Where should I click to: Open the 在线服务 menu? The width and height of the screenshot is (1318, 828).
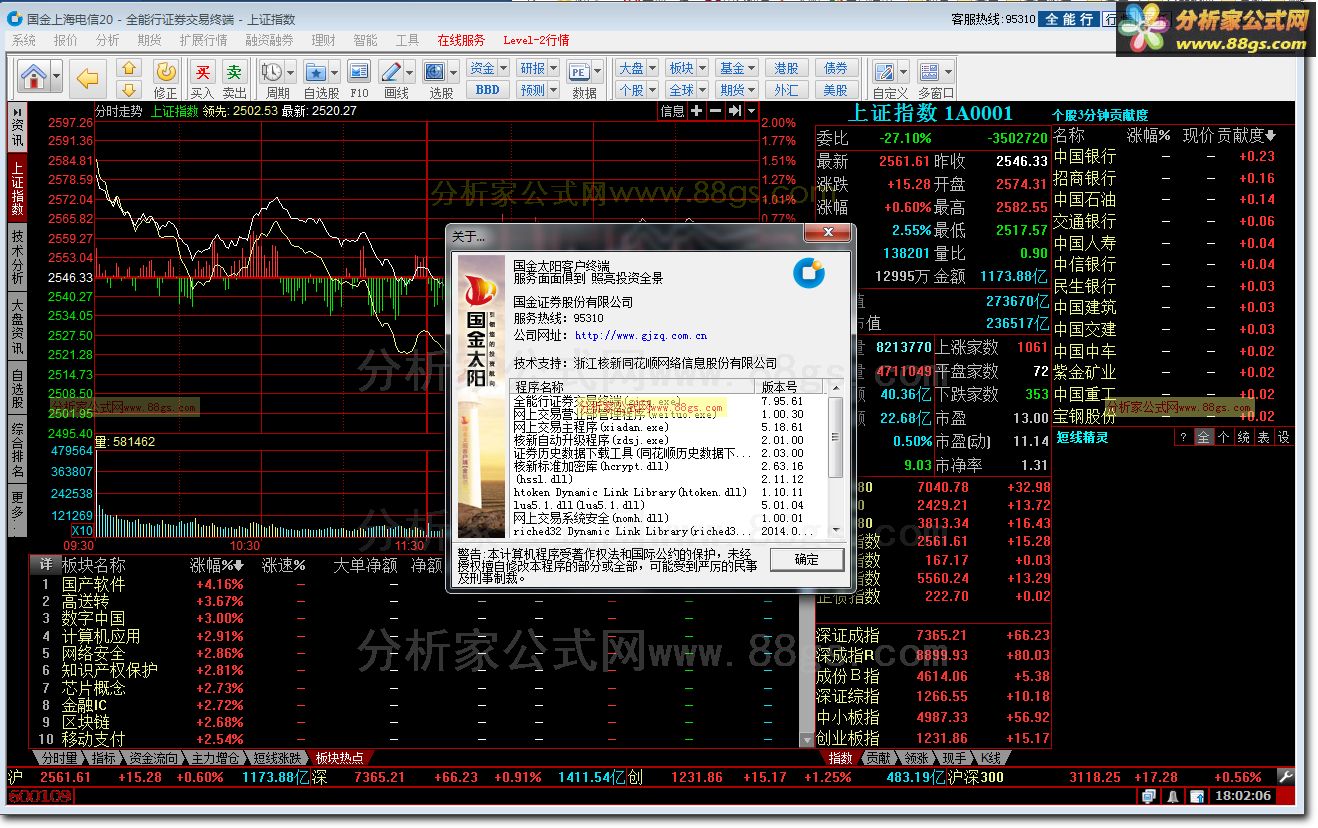click(x=461, y=40)
